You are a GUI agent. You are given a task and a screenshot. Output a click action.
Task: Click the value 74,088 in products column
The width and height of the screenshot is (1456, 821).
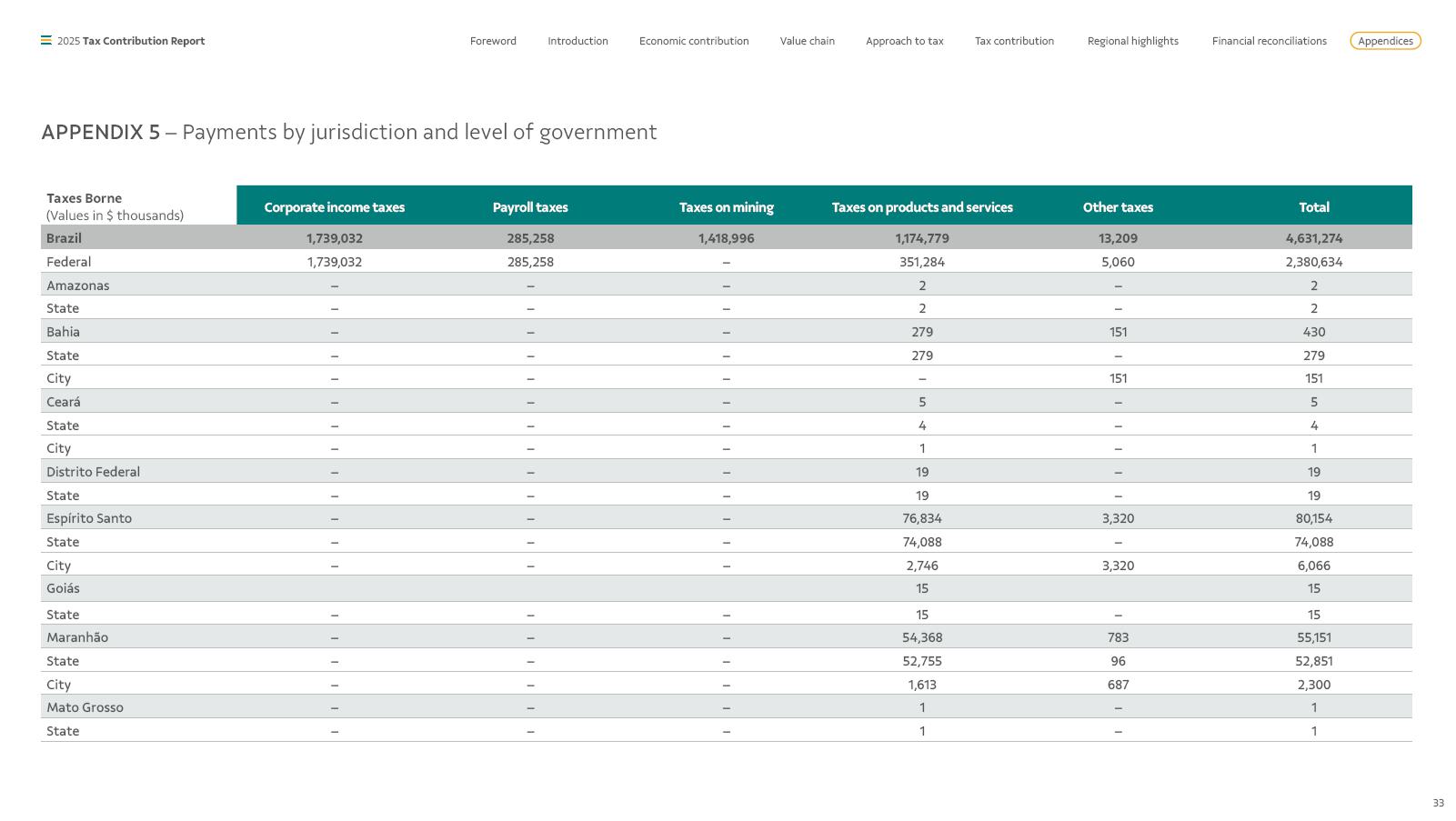tap(922, 542)
